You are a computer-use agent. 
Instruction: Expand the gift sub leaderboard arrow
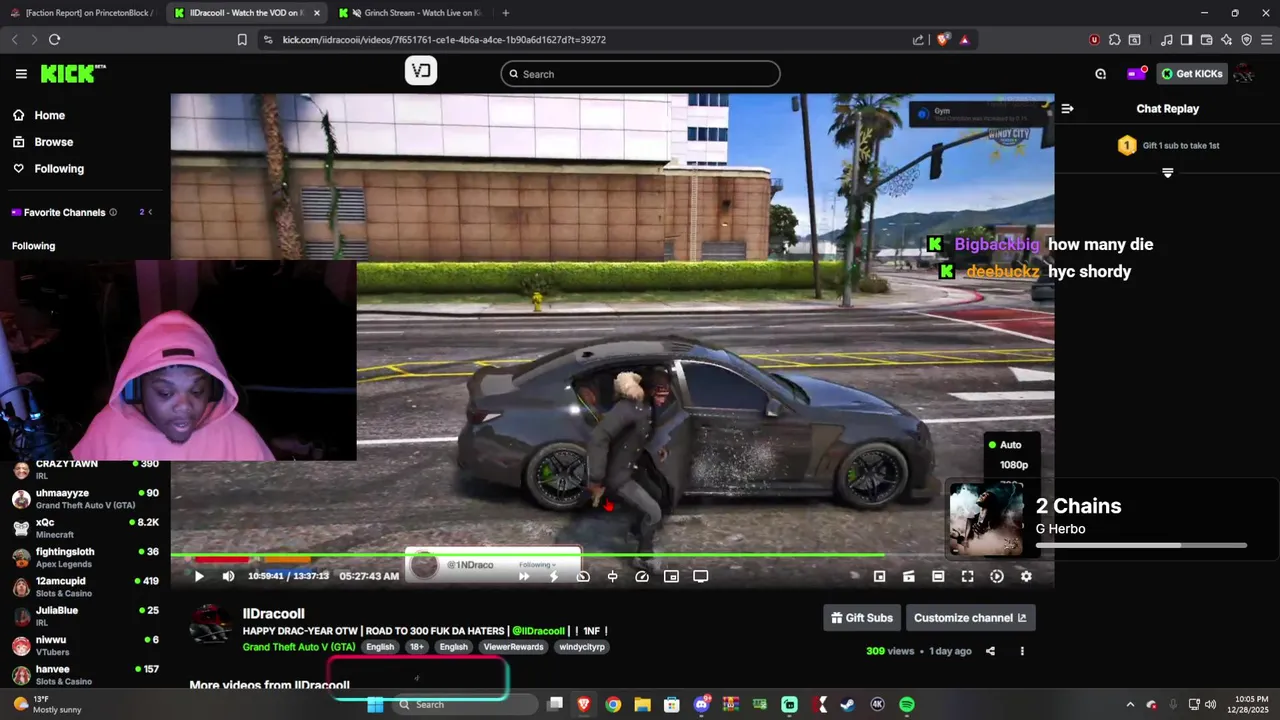[1167, 173]
